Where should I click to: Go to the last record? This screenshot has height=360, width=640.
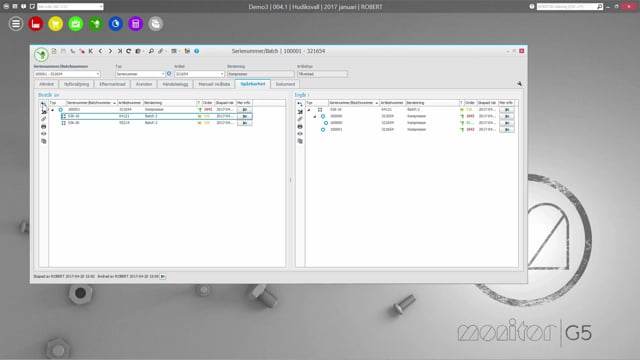(x=120, y=51)
